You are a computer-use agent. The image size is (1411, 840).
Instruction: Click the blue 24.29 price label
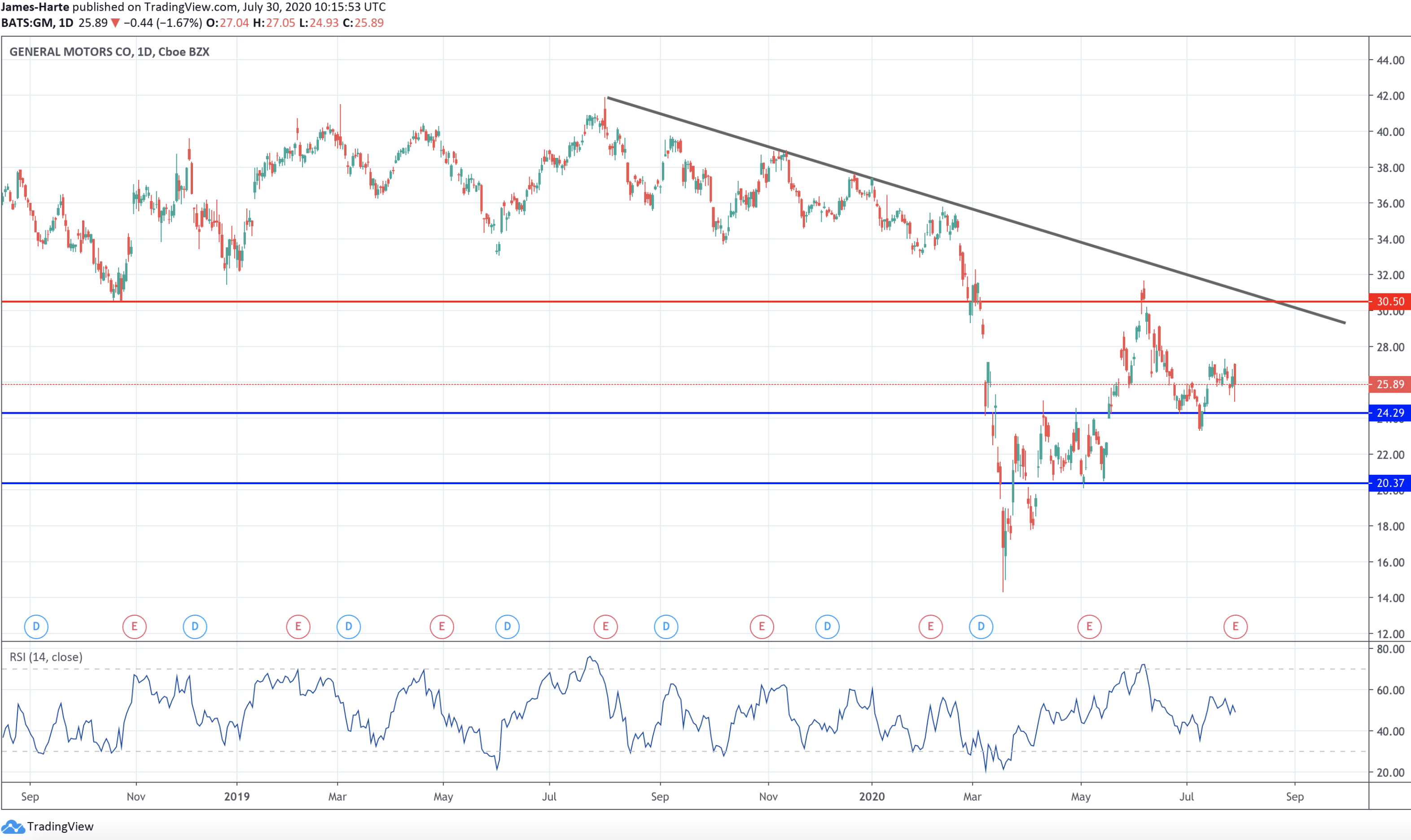tap(1389, 413)
